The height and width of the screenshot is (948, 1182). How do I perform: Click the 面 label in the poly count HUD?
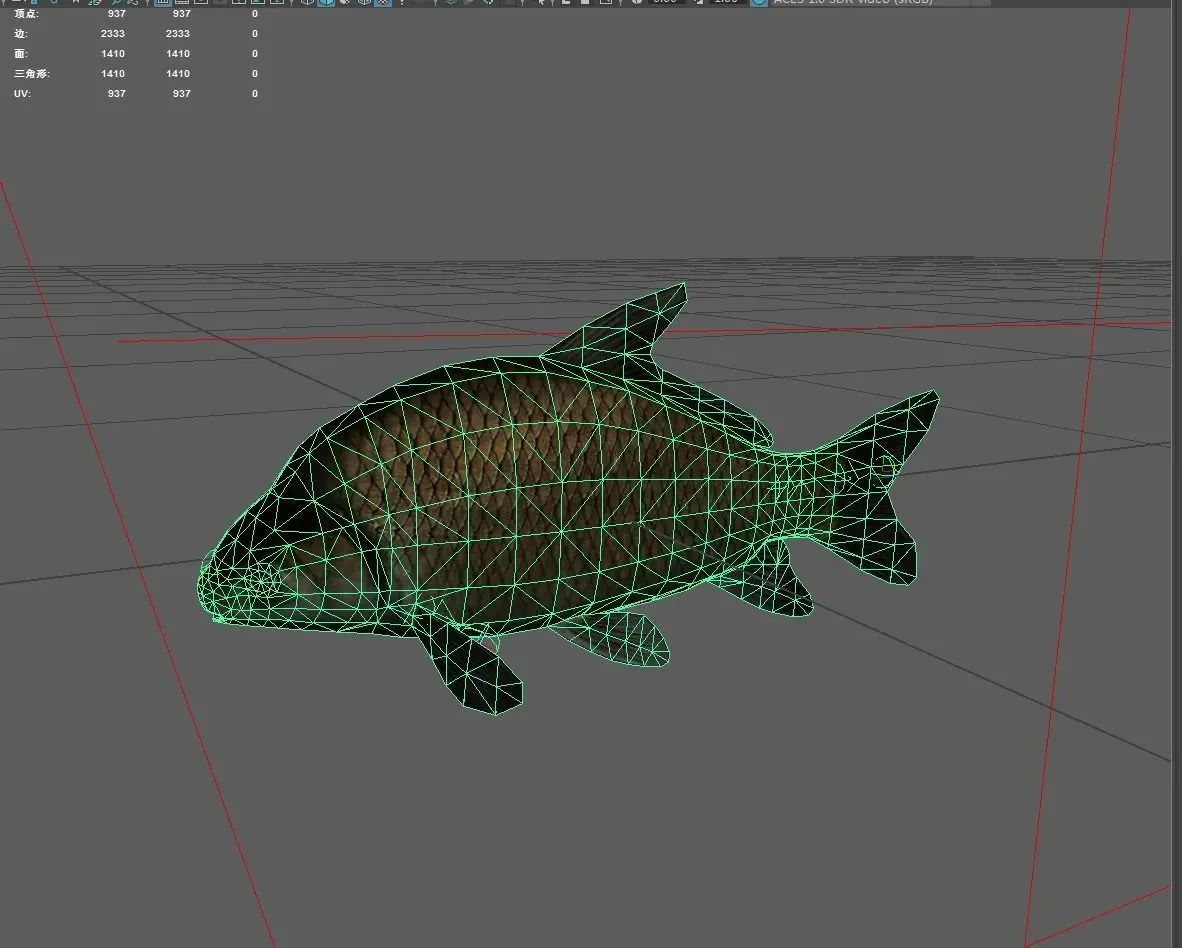[x=20, y=54]
